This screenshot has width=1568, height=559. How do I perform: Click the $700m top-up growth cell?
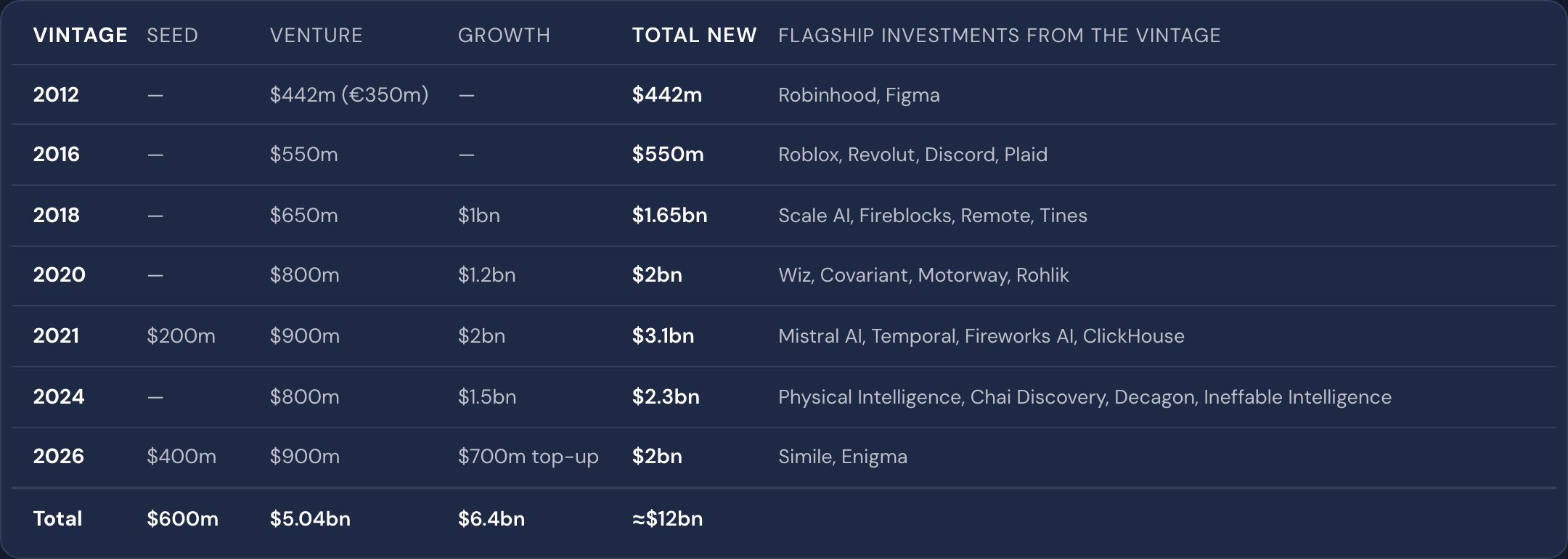pos(528,456)
